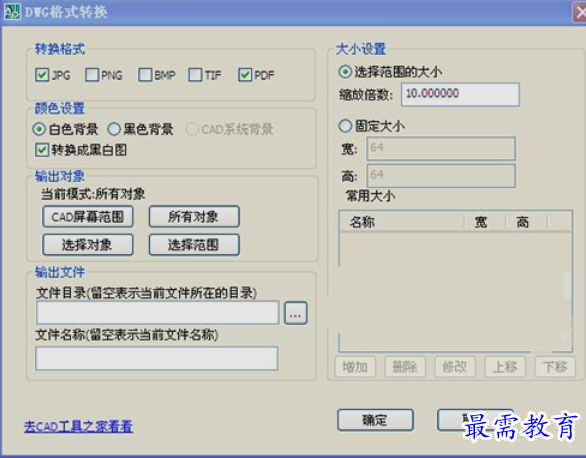The width and height of the screenshot is (586, 458).
Task: Click the 选择范围 button
Action: (x=194, y=245)
